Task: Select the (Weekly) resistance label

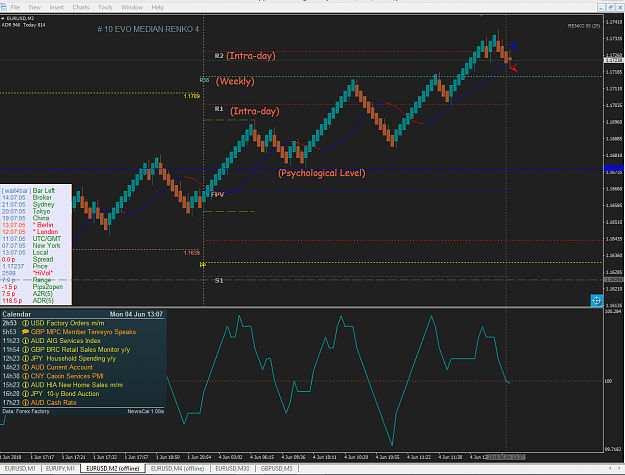Action: coord(235,81)
